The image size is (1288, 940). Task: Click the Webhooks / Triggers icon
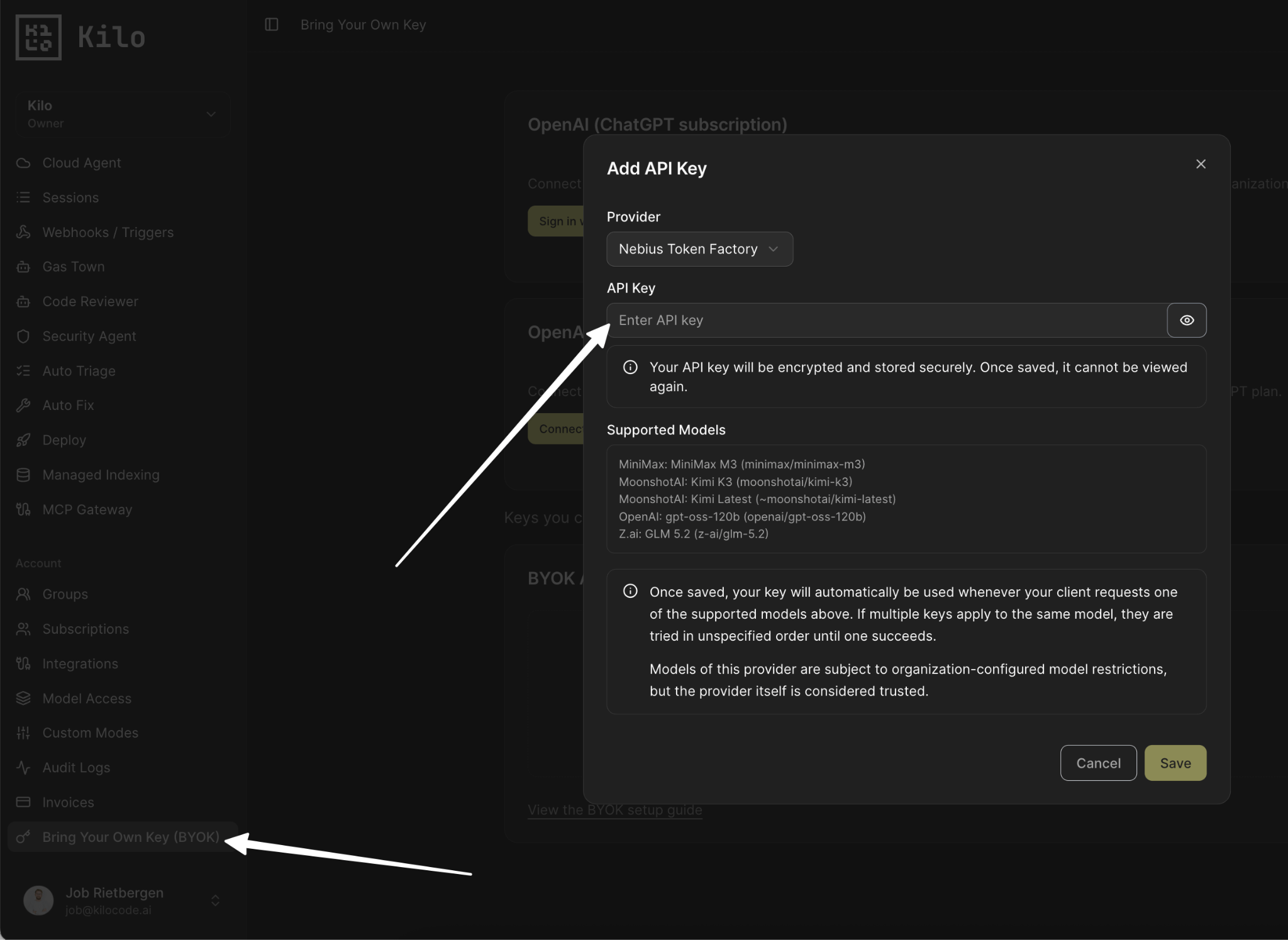click(23, 232)
